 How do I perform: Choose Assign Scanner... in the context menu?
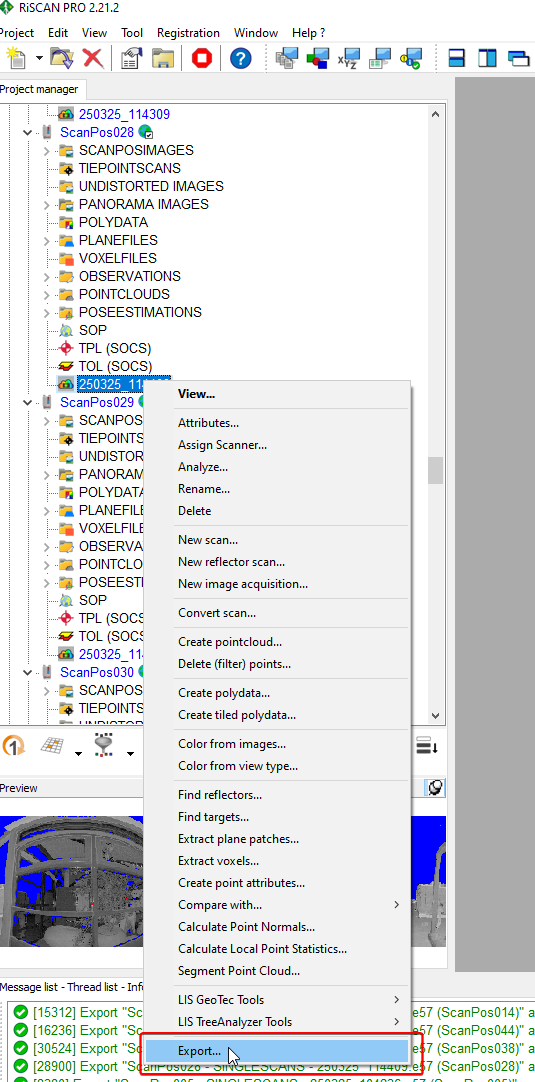point(276,445)
